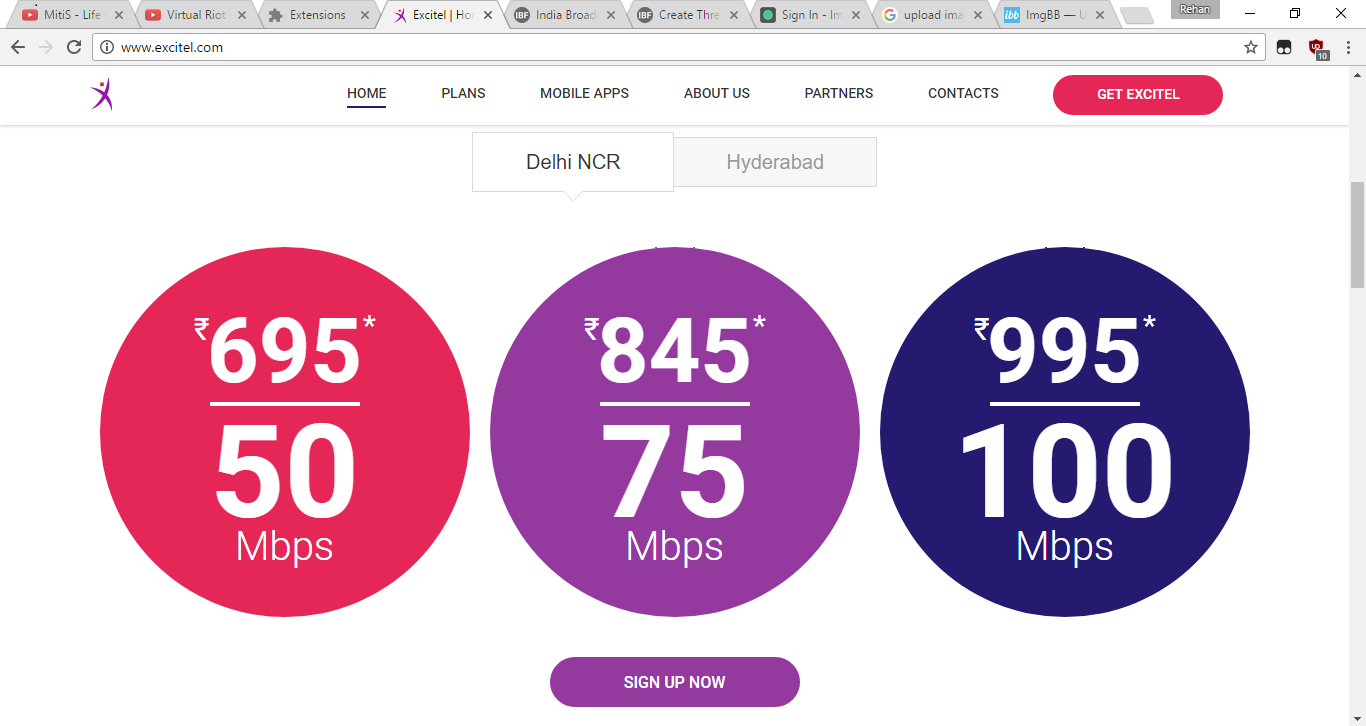Click the uBlock extension icon showing 10
The height and width of the screenshot is (726, 1366).
pos(1317,47)
